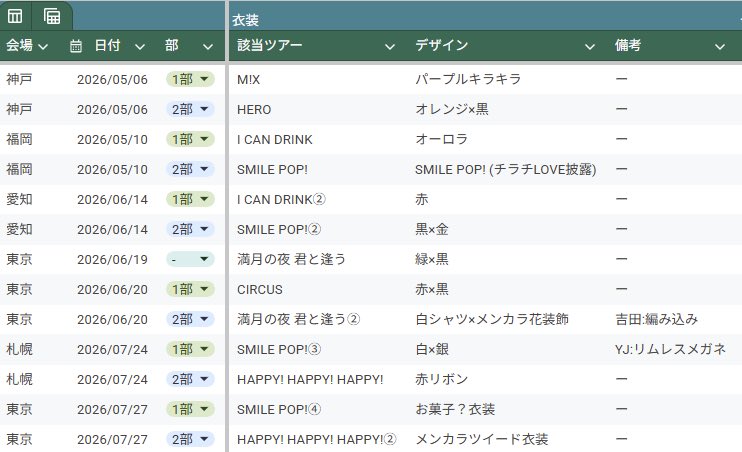Screen dimensions: 742x452
Task: Click the calendar icon beside 日付 header
Action: (x=76, y=46)
